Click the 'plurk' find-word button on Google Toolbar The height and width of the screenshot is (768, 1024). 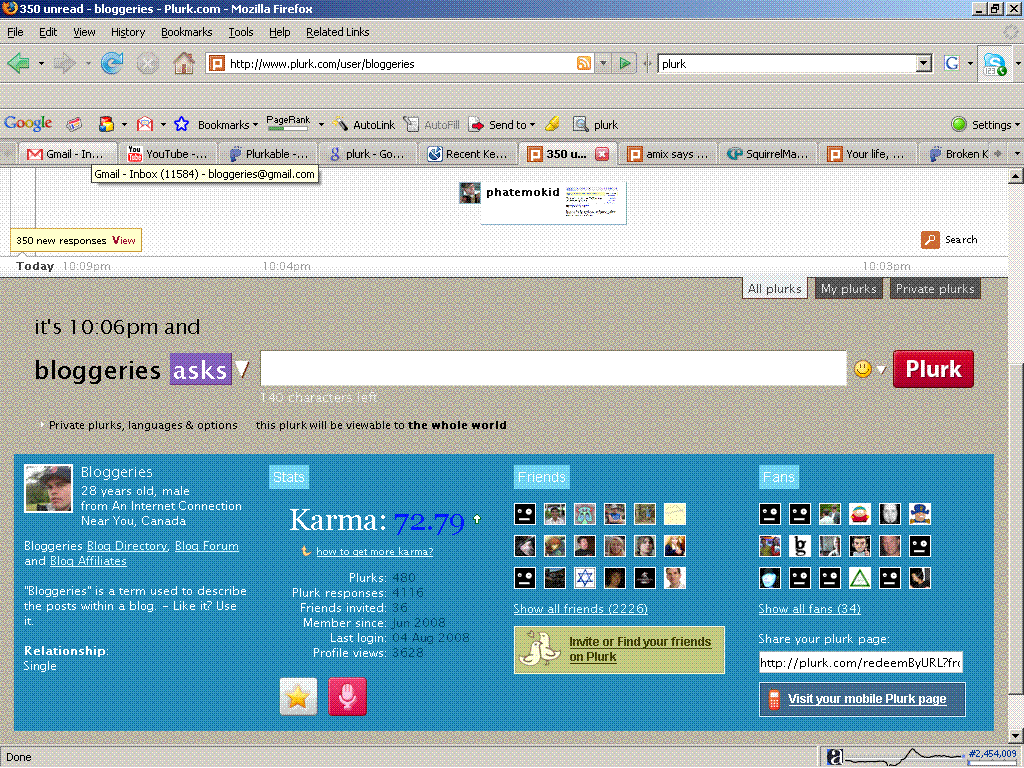pyautogui.click(x=595, y=125)
